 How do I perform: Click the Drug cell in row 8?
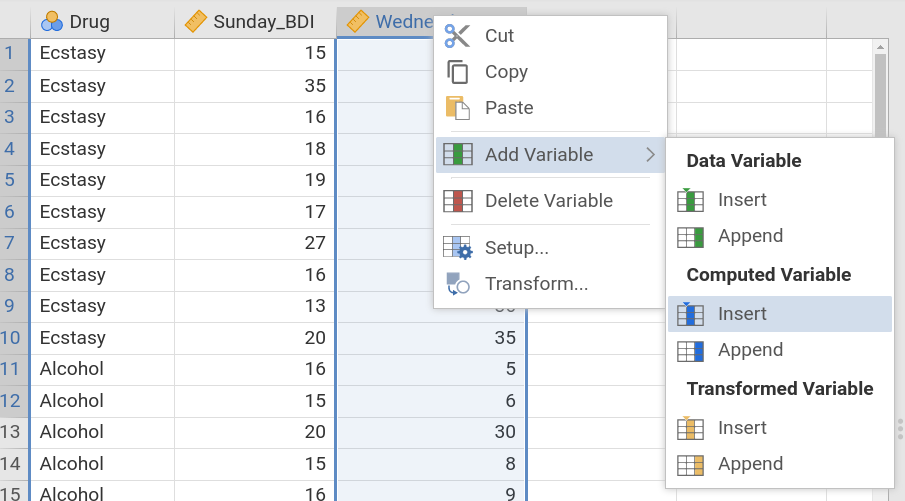102,275
